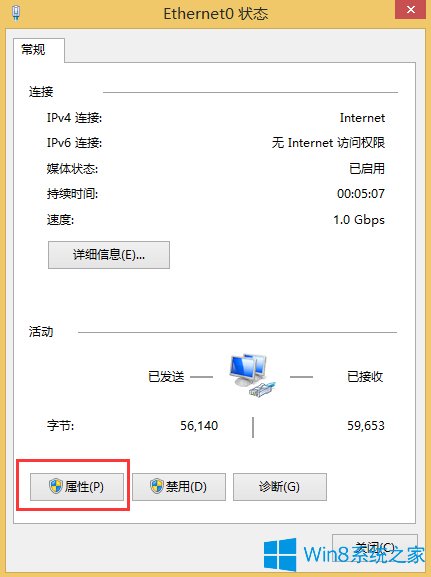Image resolution: width=431 pixels, height=577 pixels.
Task: Click the Windows logo watermark
Action: click(280, 555)
